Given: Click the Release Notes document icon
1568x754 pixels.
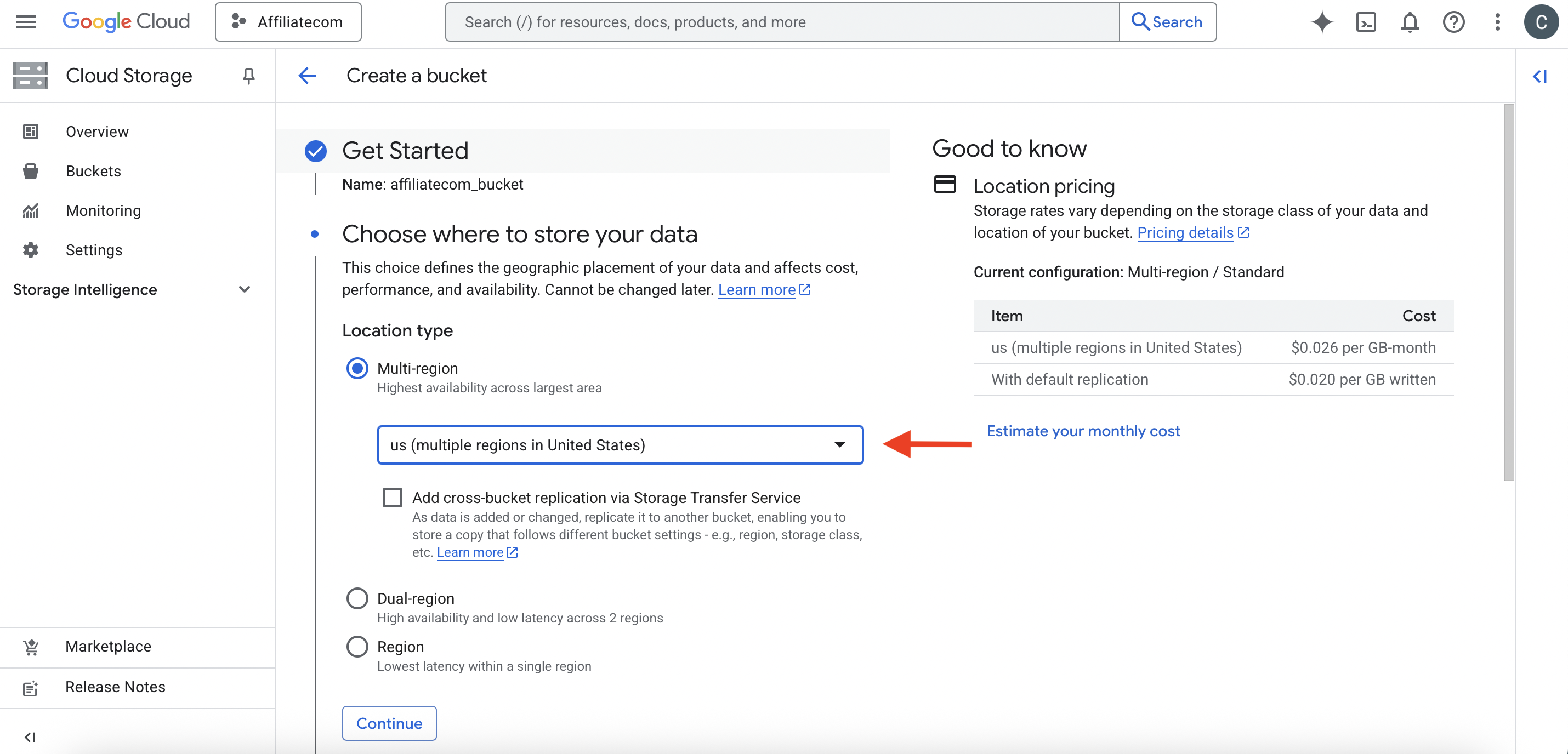Looking at the screenshot, I should click(x=31, y=688).
